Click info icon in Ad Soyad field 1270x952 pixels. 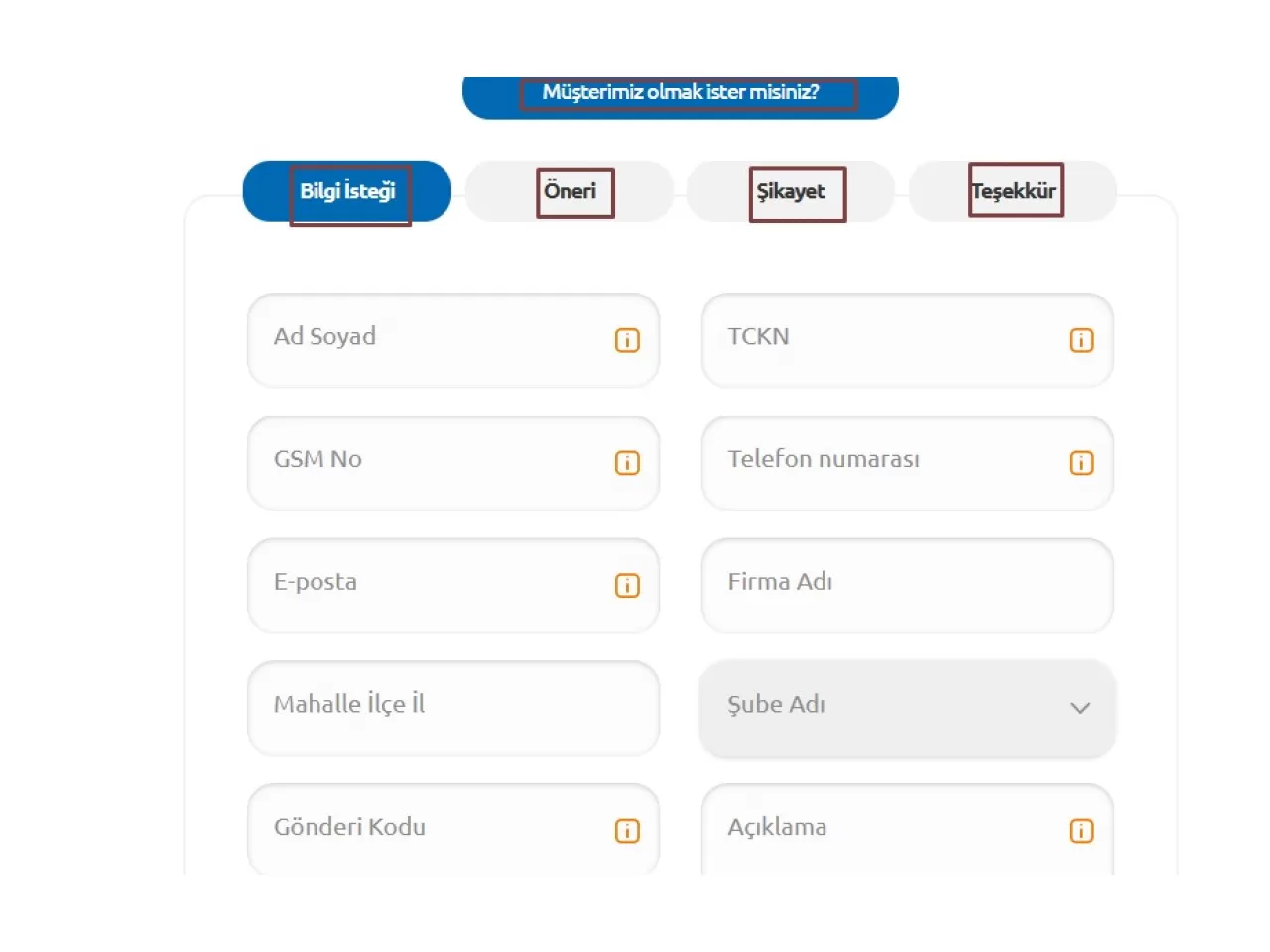627,340
